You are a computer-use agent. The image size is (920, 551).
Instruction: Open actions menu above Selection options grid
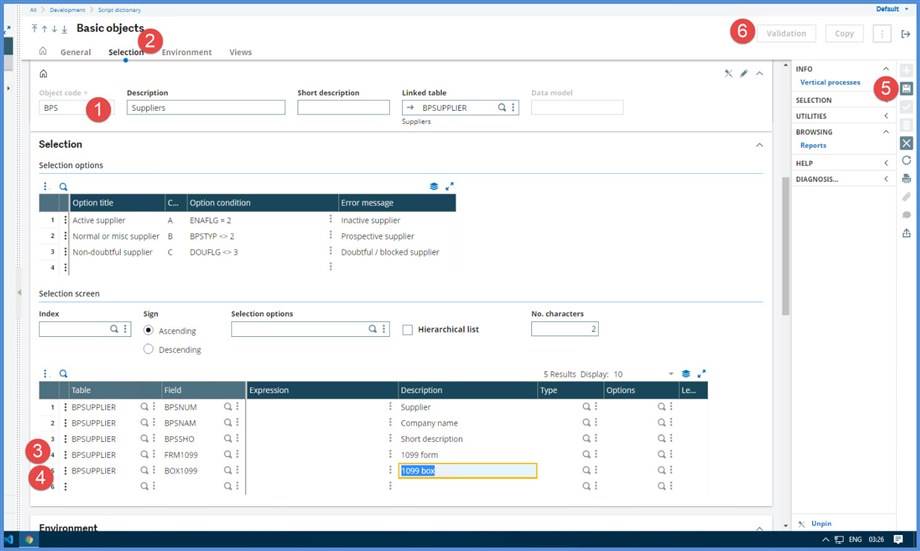pos(45,187)
